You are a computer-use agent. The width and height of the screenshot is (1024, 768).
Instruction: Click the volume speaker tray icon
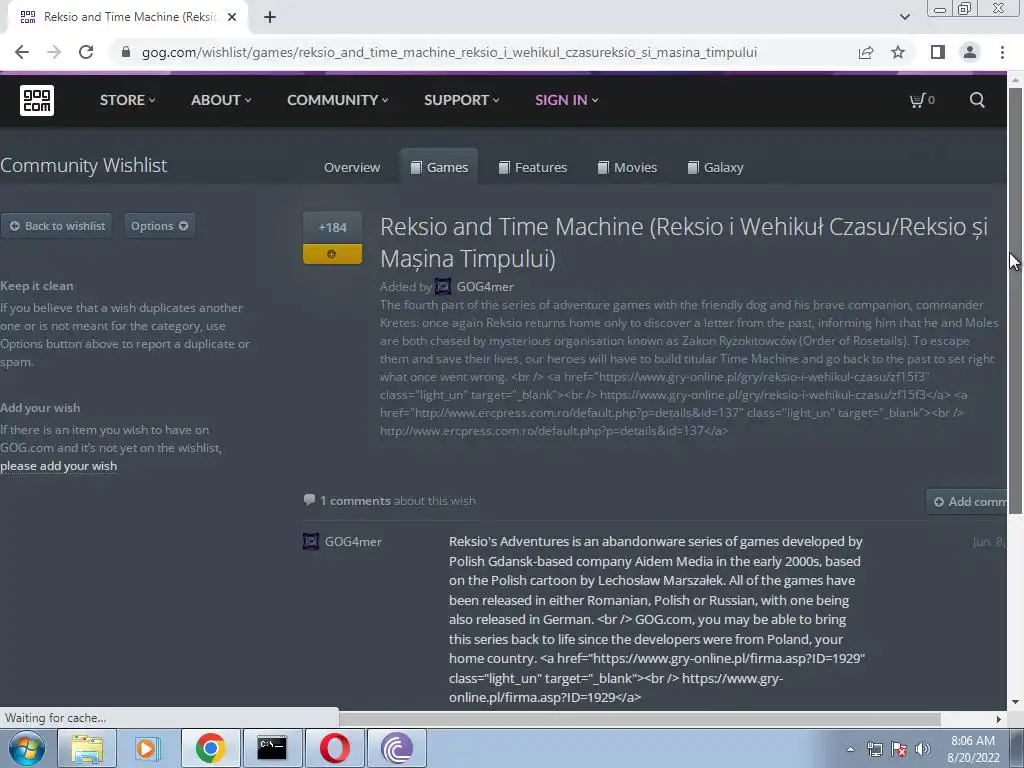point(923,749)
